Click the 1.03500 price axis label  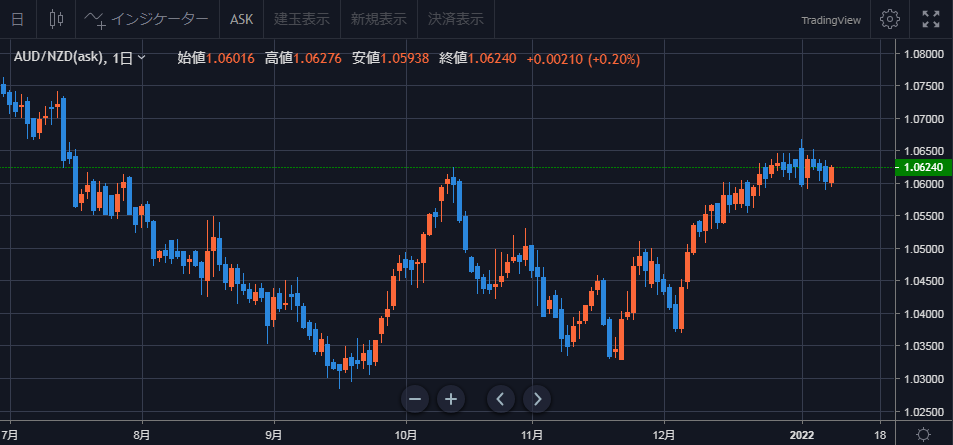tap(923, 346)
